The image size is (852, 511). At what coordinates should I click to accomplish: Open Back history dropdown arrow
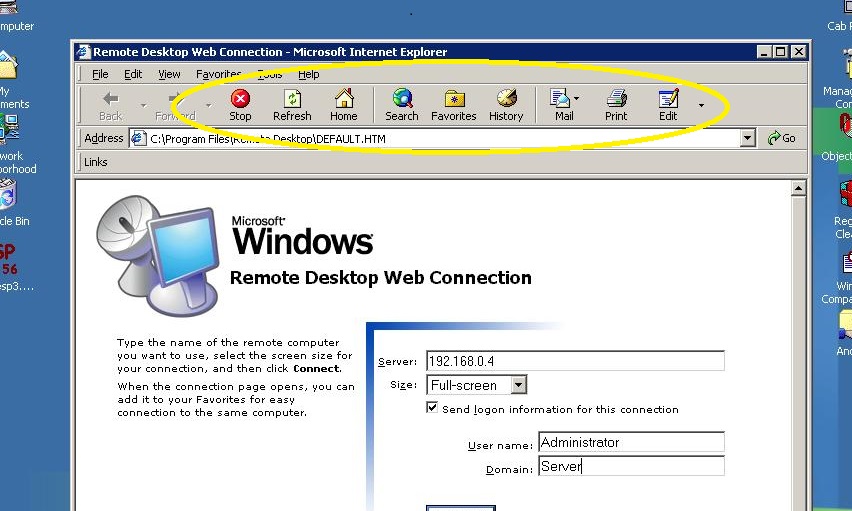[x=143, y=105]
